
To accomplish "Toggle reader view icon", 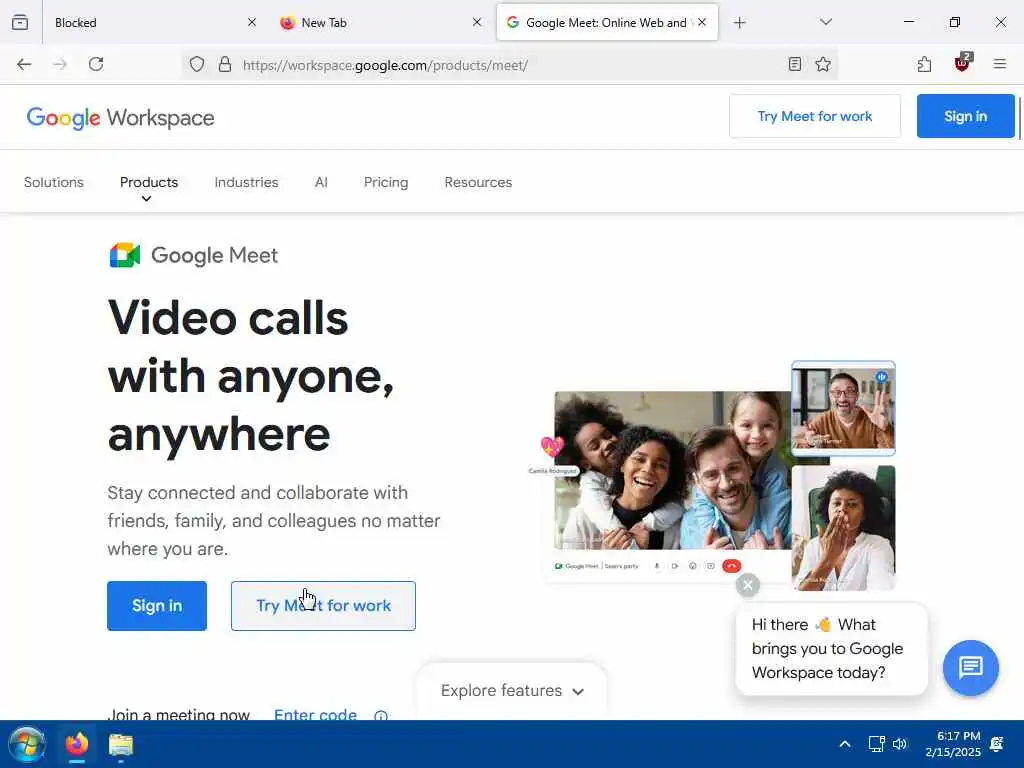I will [x=794, y=64].
